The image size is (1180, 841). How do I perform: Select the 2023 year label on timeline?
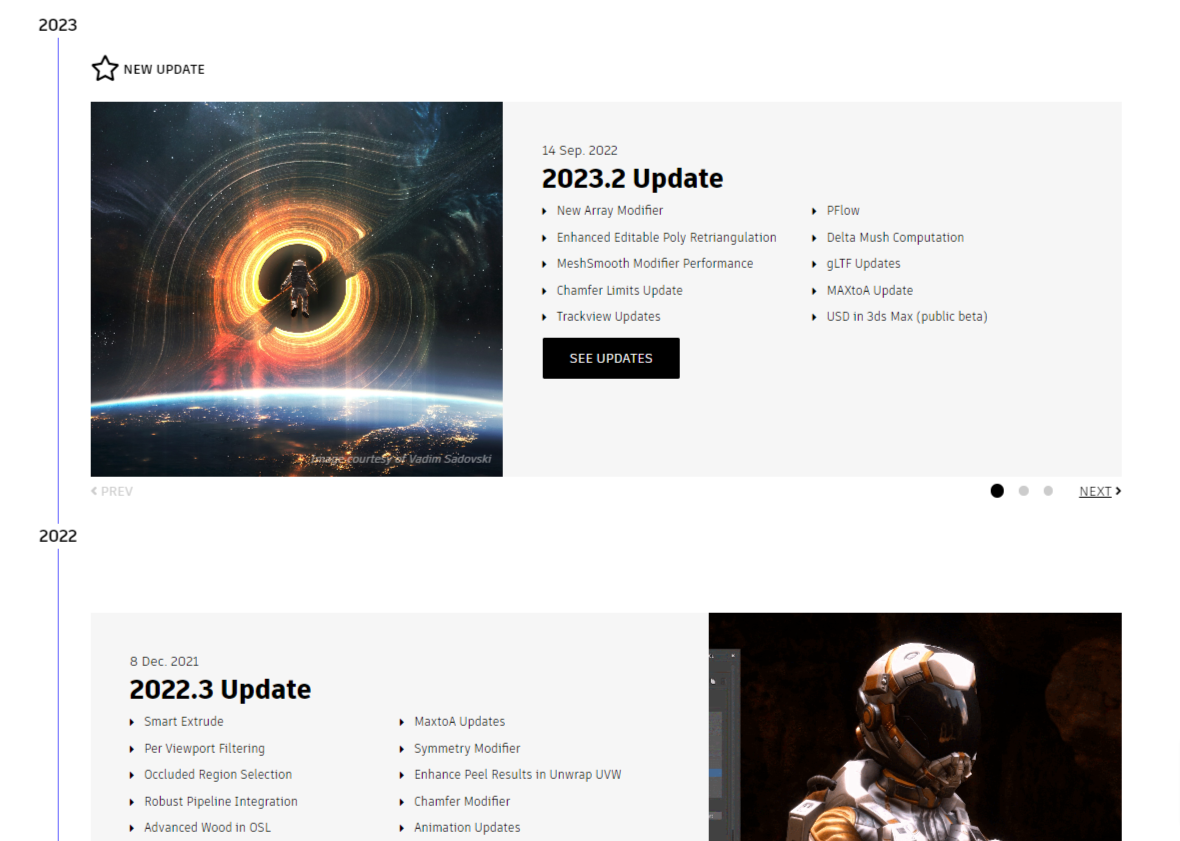[x=57, y=24]
